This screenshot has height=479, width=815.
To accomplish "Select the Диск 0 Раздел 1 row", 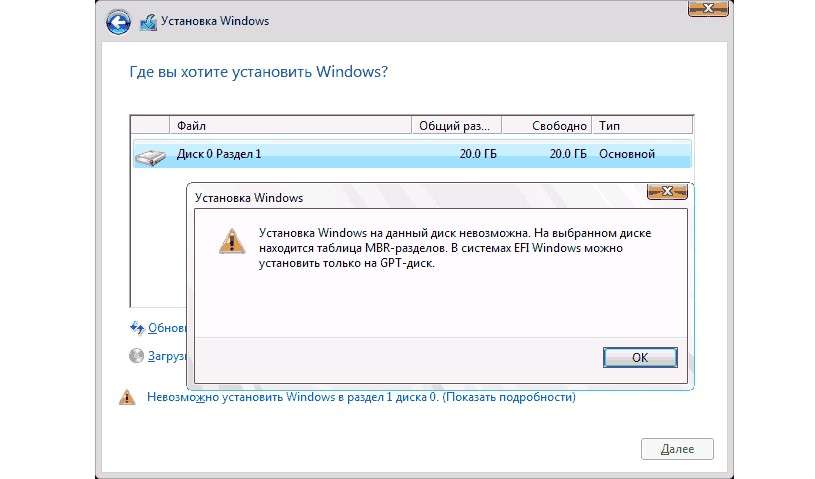I will tap(412, 154).
